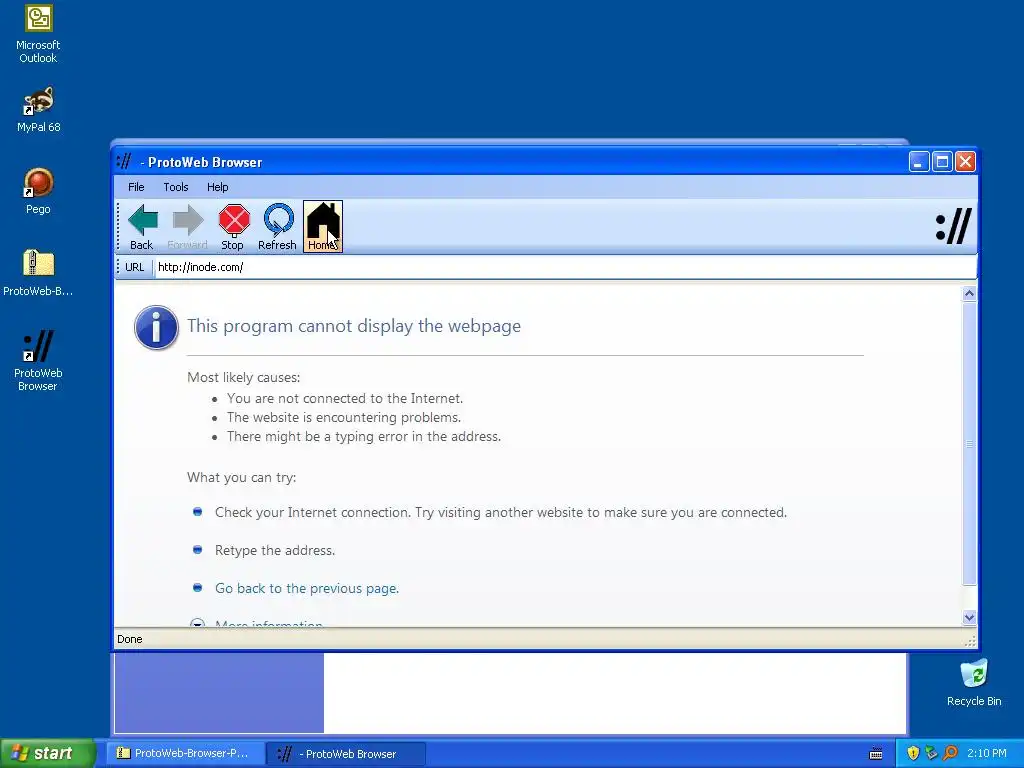Click the ProtoWeb logo at toolbar right
Viewport: 1024px width, 768px height.
pos(953,226)
